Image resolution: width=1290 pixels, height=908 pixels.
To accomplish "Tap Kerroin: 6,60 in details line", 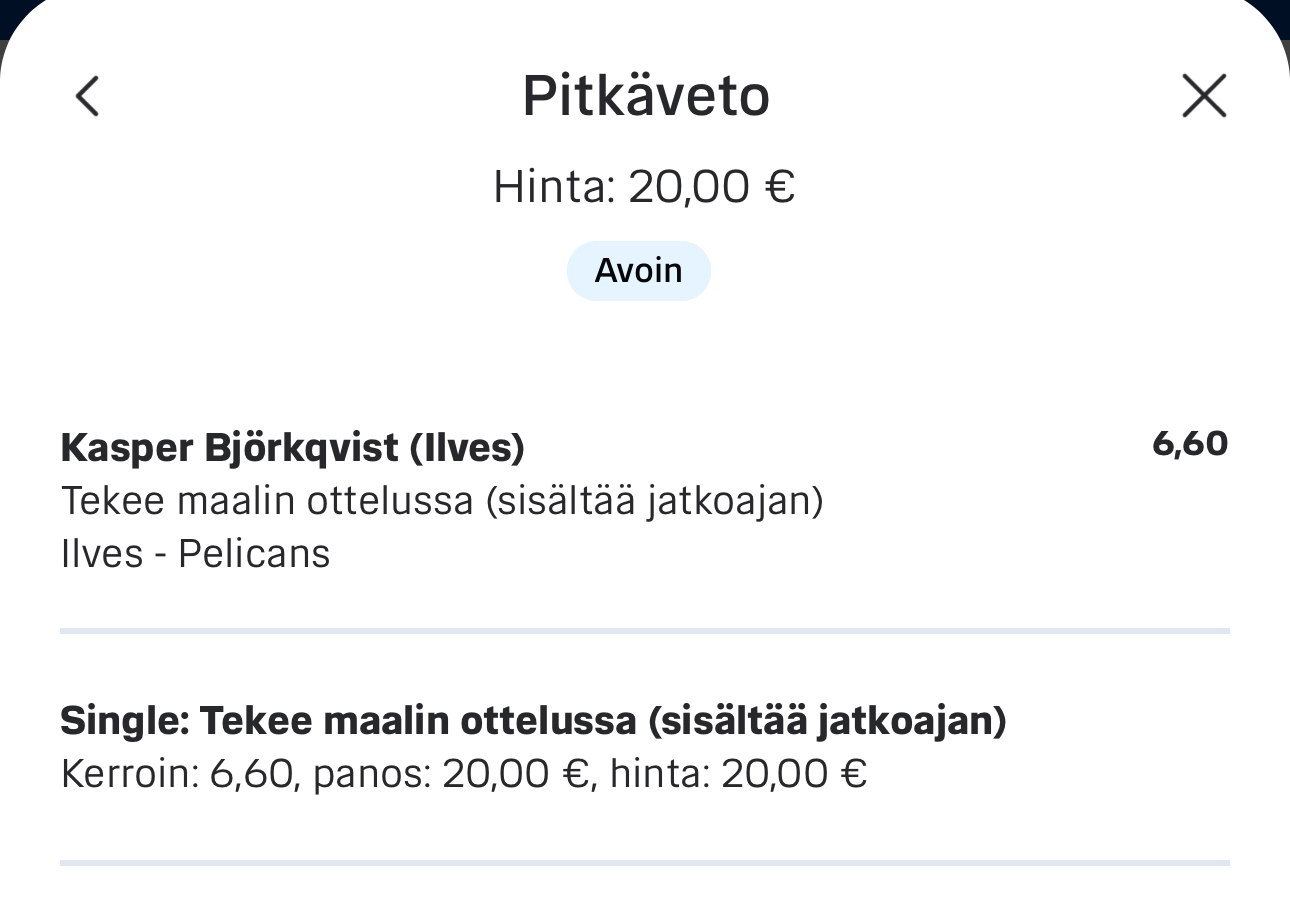I will (x=178, y=774).
